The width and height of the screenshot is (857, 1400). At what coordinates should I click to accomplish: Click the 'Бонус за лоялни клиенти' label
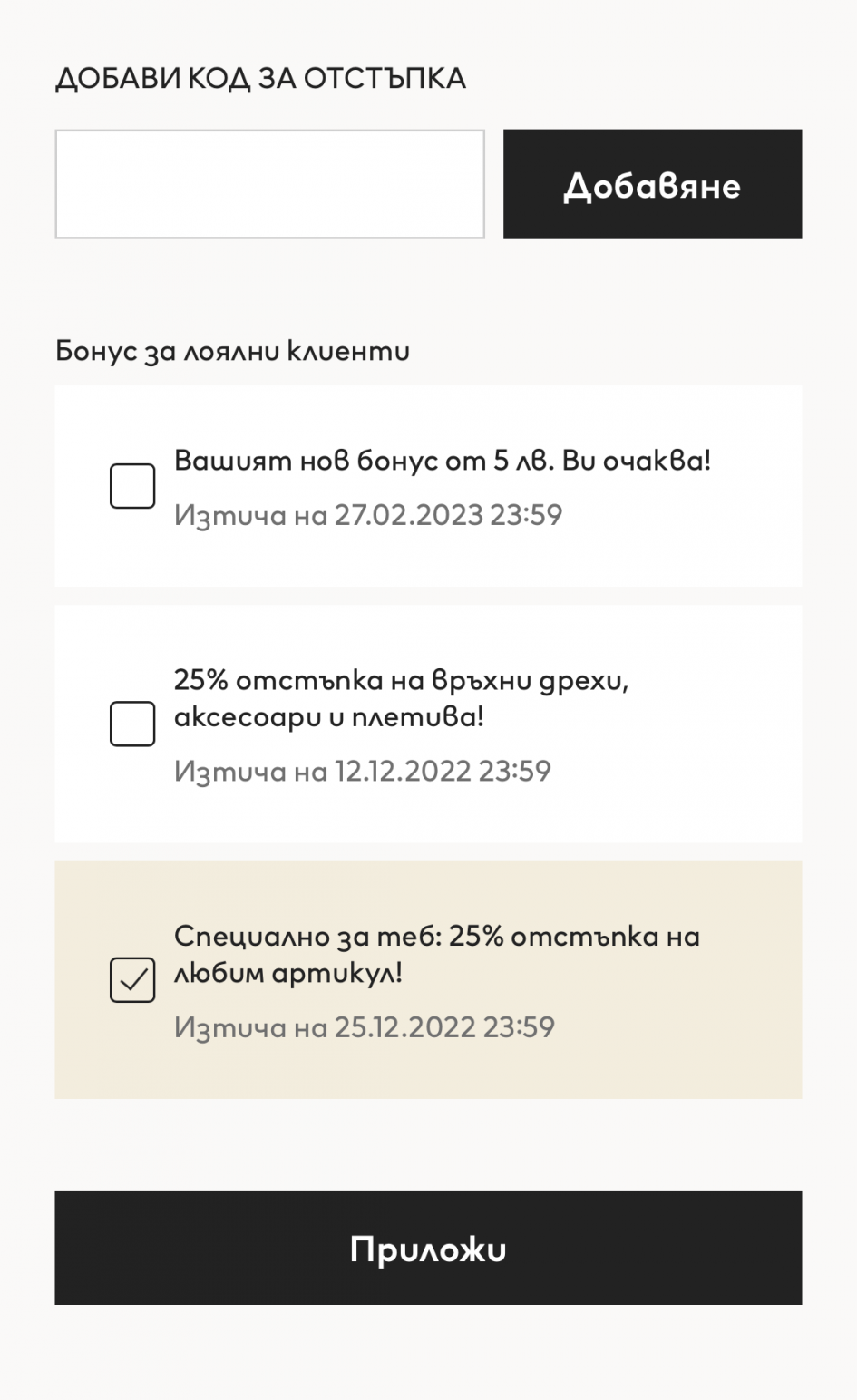click(232, 351)
